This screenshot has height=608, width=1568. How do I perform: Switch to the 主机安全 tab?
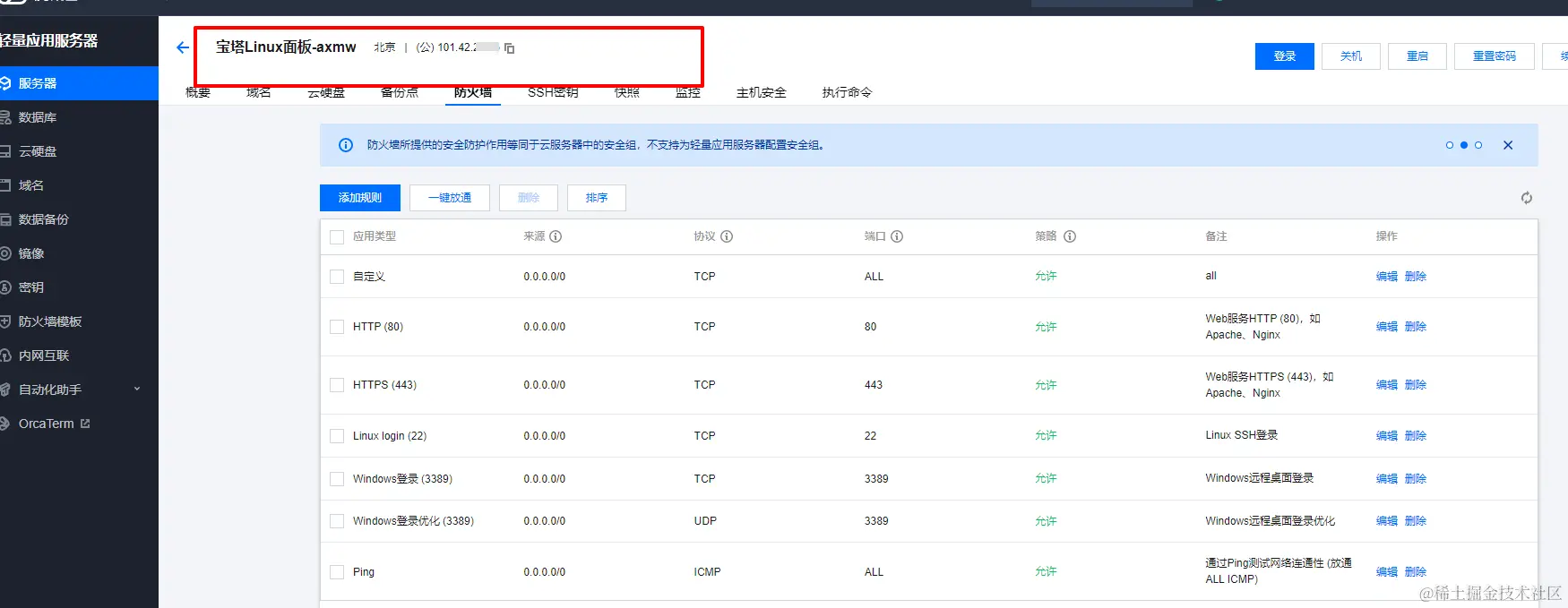762,92
